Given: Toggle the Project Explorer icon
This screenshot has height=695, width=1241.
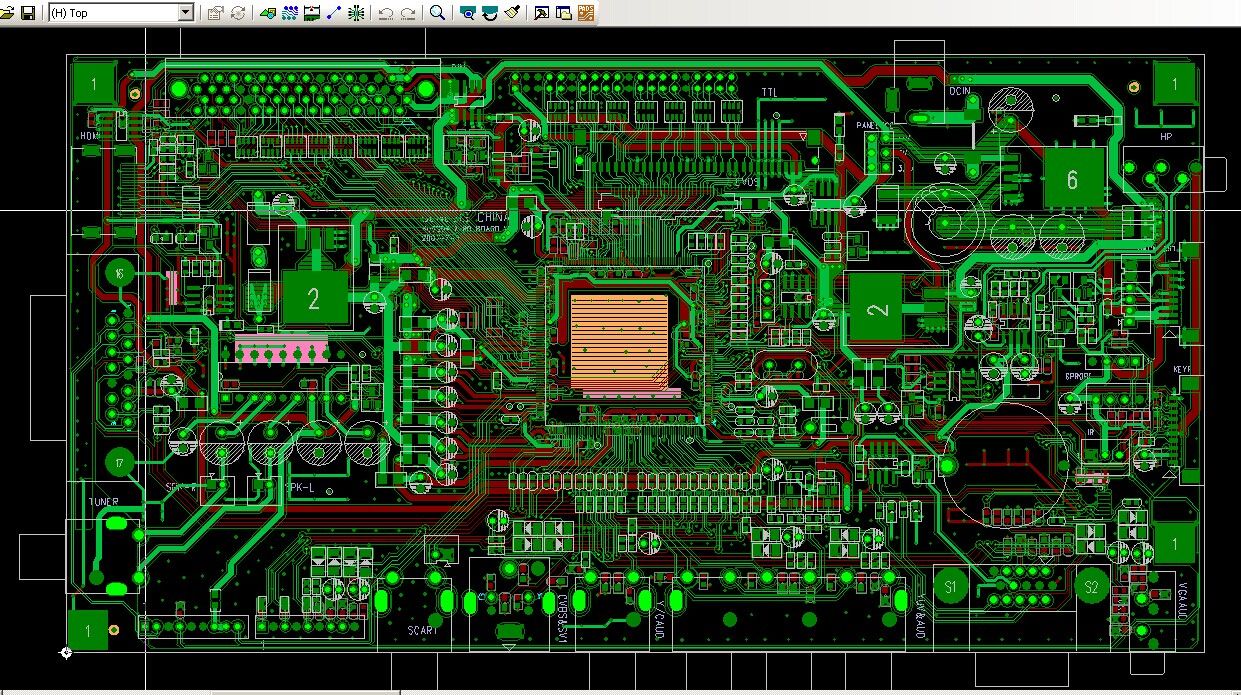Looking at the screenshot, I should click(563, 13).
